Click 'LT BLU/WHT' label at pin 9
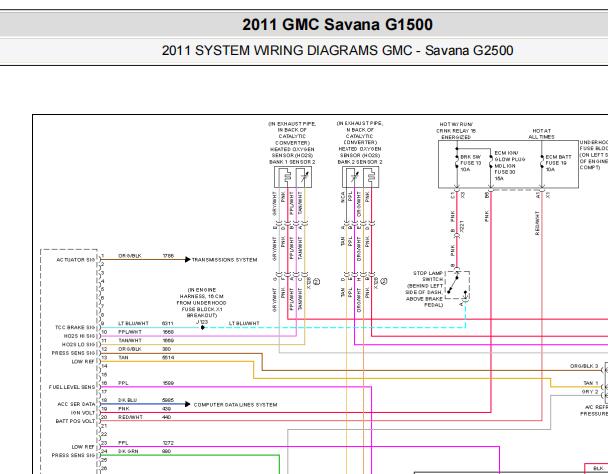The image size is (608, 474). (x=133, y=323)
